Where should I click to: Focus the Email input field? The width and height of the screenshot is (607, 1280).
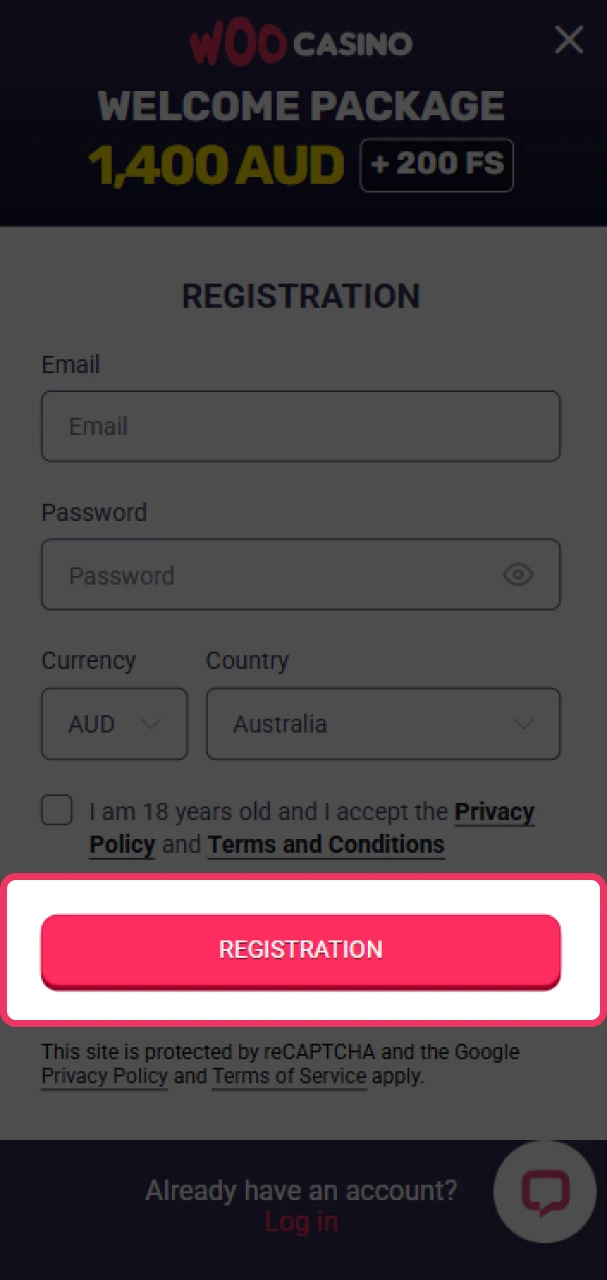tap(301, 426)
